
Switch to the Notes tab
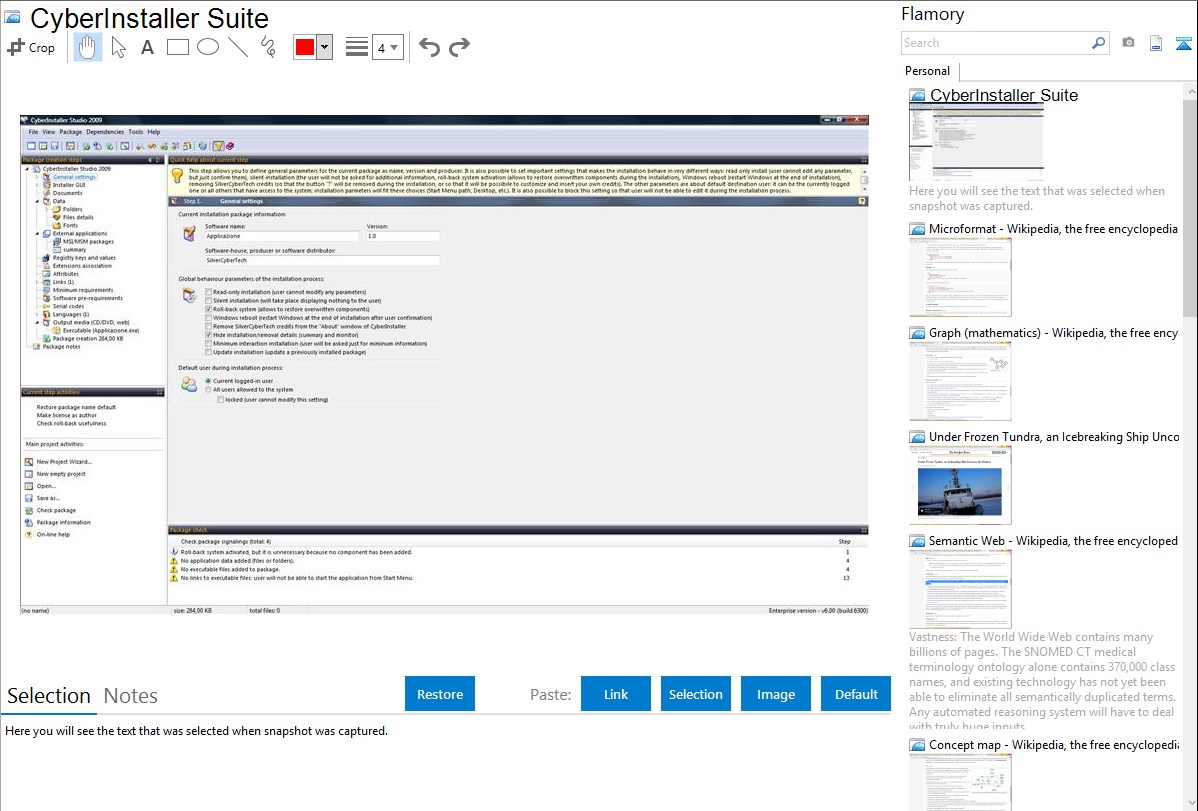(x=131, y=696)
